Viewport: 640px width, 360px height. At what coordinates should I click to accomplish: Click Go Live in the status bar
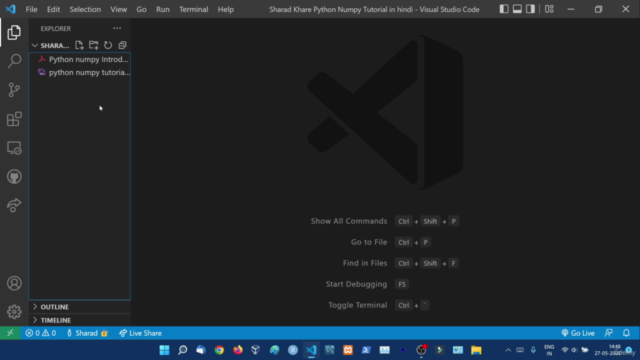[578, 333]
